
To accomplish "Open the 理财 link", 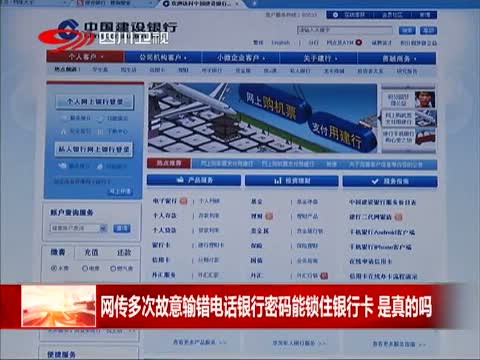I will point(256,216).
